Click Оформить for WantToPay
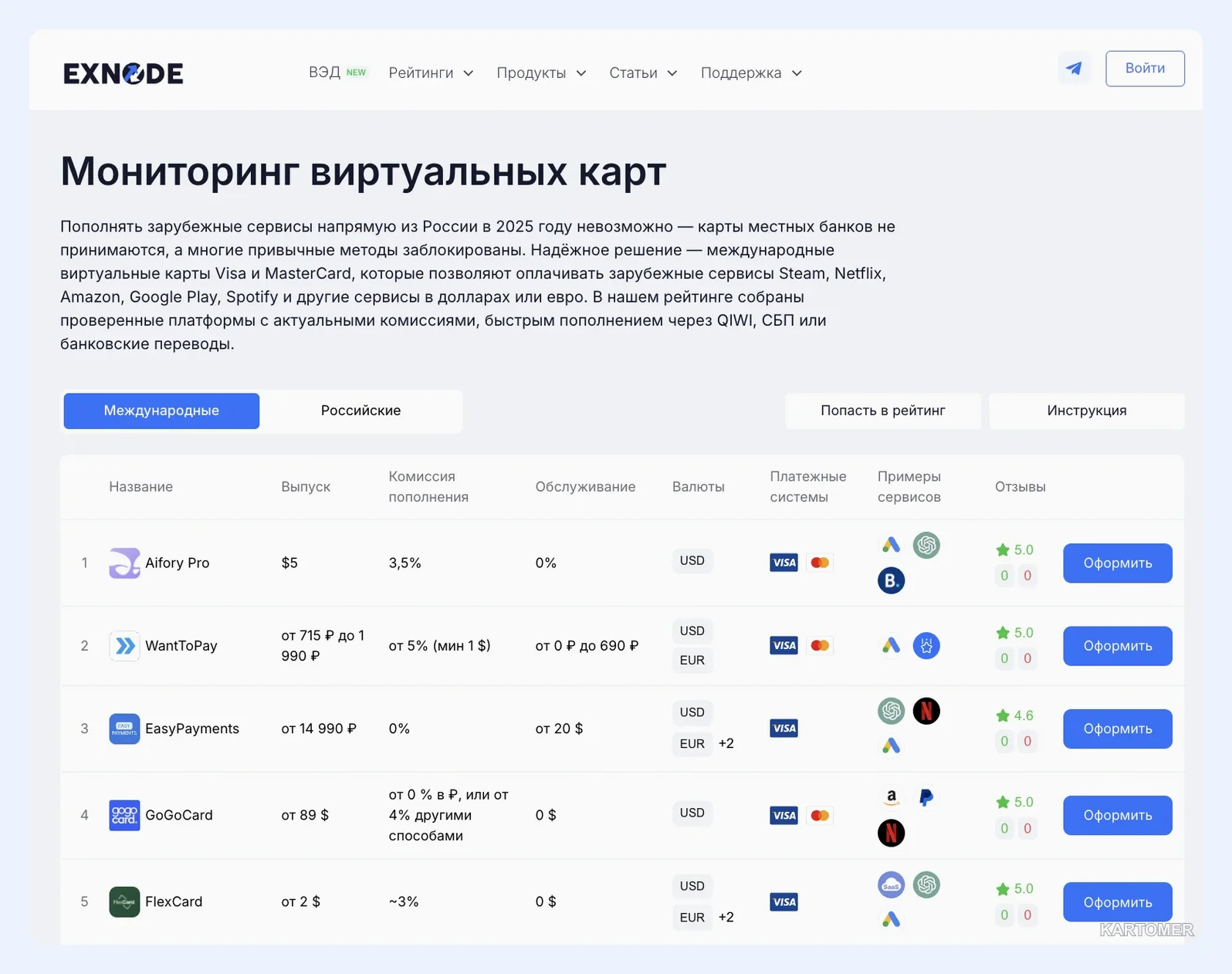Image resolution: width=1232 pixels, height=974 pixels. coord(1117,646)
